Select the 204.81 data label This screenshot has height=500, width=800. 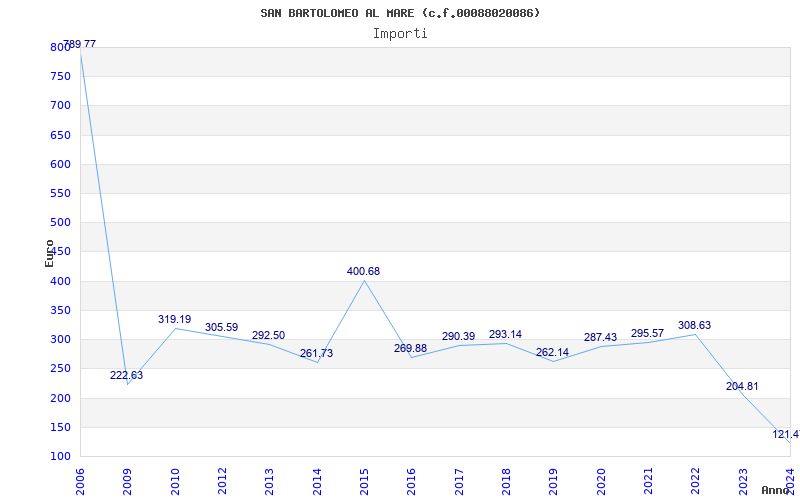click(x=742, y=387)
